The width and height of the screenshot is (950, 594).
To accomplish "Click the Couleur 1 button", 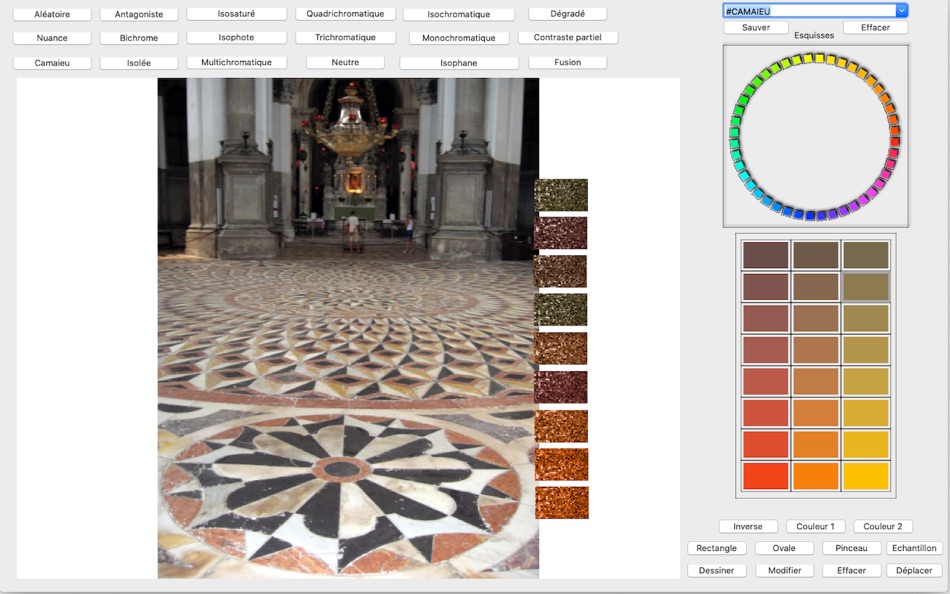I will click(815, 526).
